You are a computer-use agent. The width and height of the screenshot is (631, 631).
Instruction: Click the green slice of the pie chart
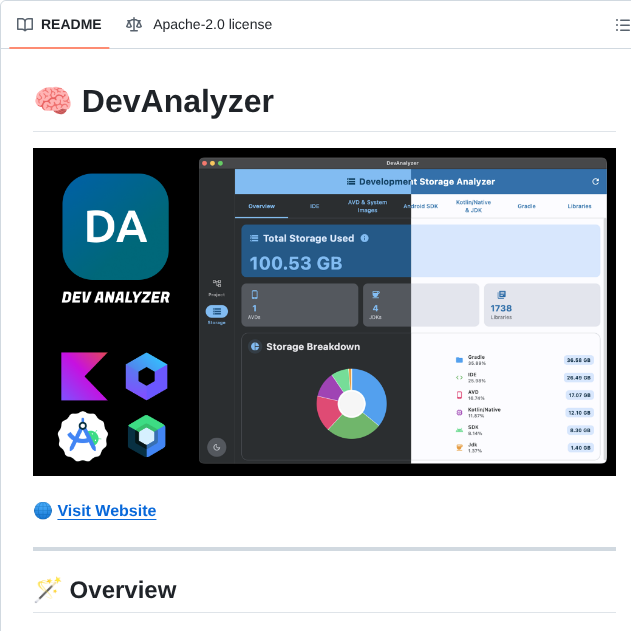tap(353, 428)
